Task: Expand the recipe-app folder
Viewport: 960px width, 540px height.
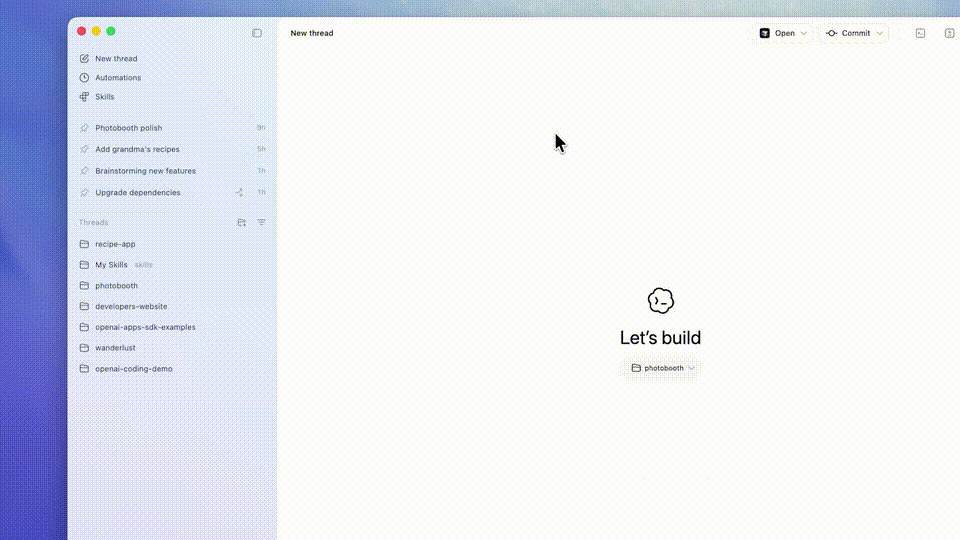Action: coord(115,244)
